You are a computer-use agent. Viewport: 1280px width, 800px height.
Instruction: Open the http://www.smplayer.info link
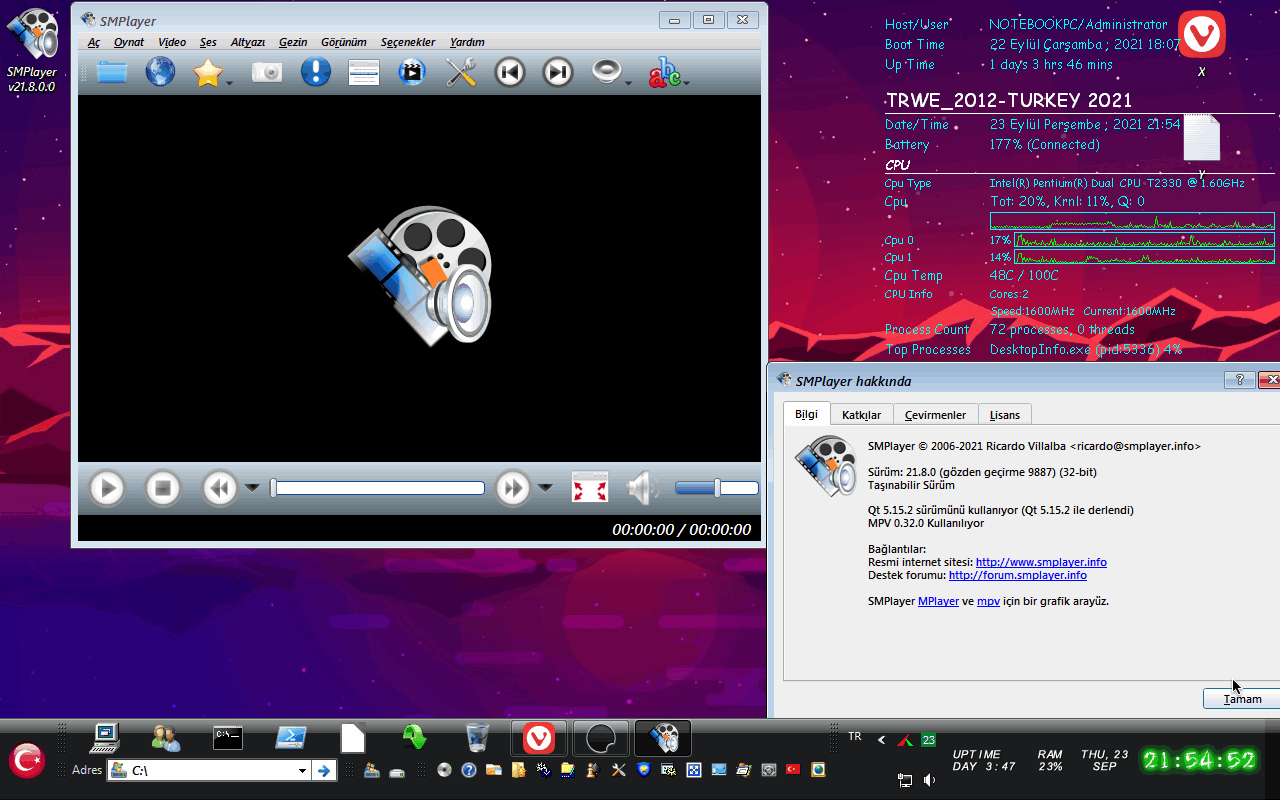pos(1041,562)
